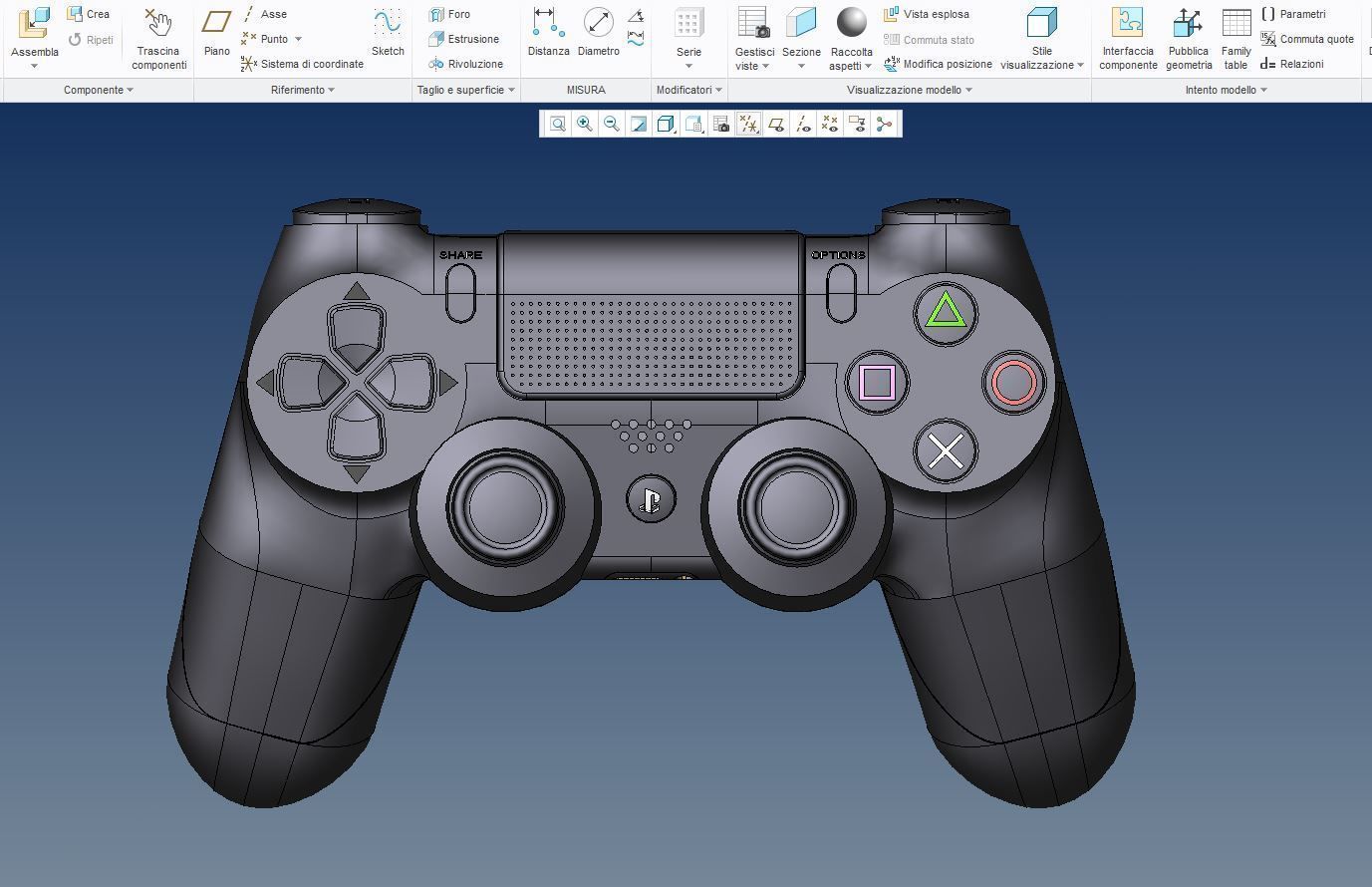Click the Sezione section icon
1372x887 pixels.
pos(801,22)
